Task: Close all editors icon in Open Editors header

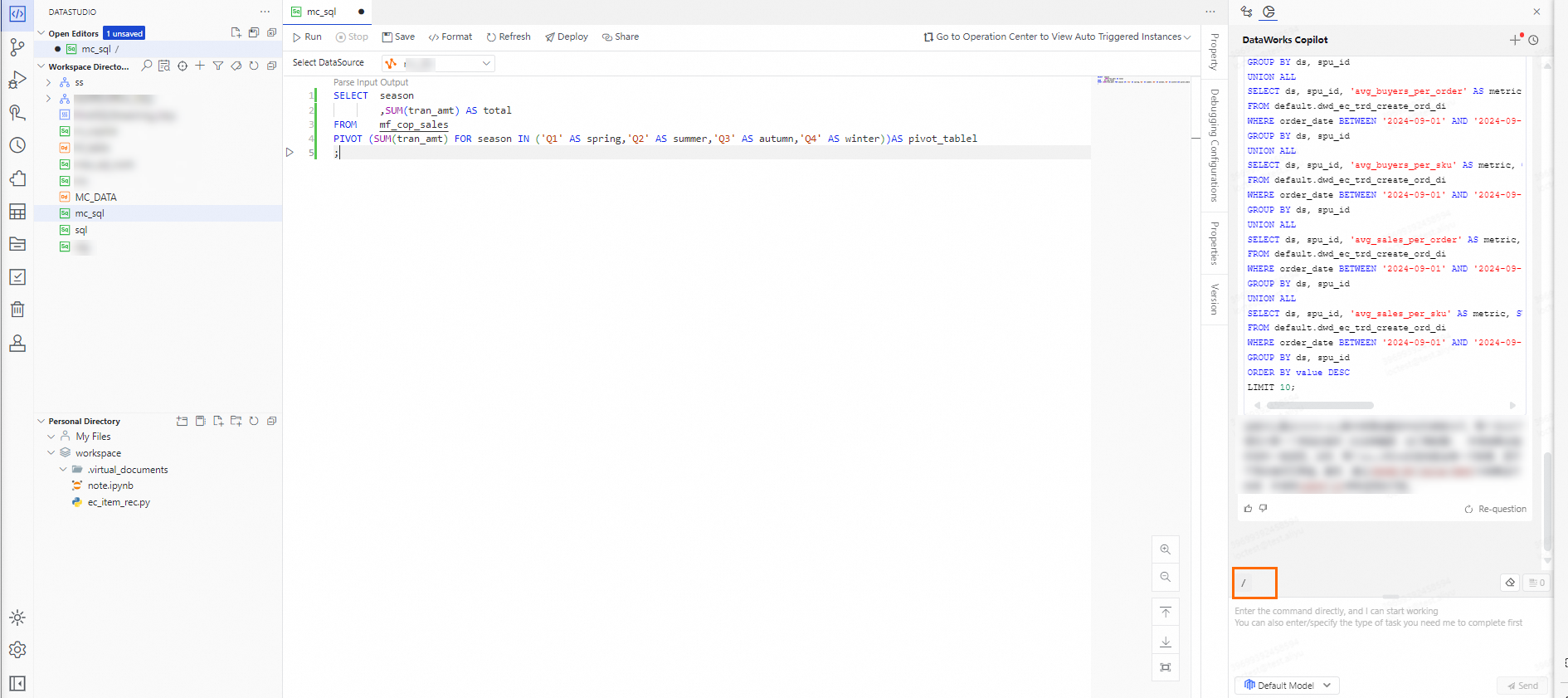Action: [x=271, y=33]
